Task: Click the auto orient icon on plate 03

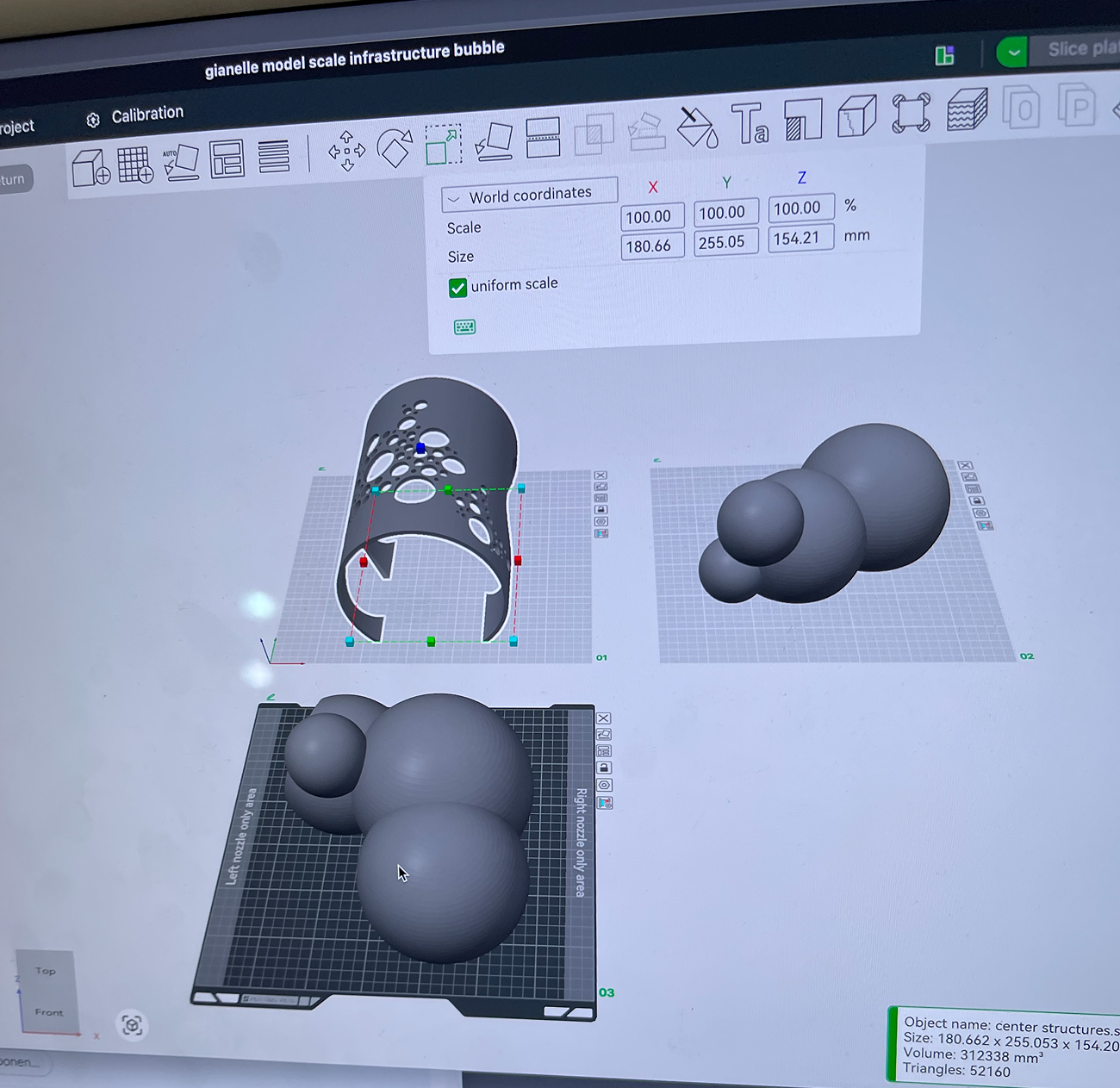Action: pyautogui.click(x=604, y=735)
